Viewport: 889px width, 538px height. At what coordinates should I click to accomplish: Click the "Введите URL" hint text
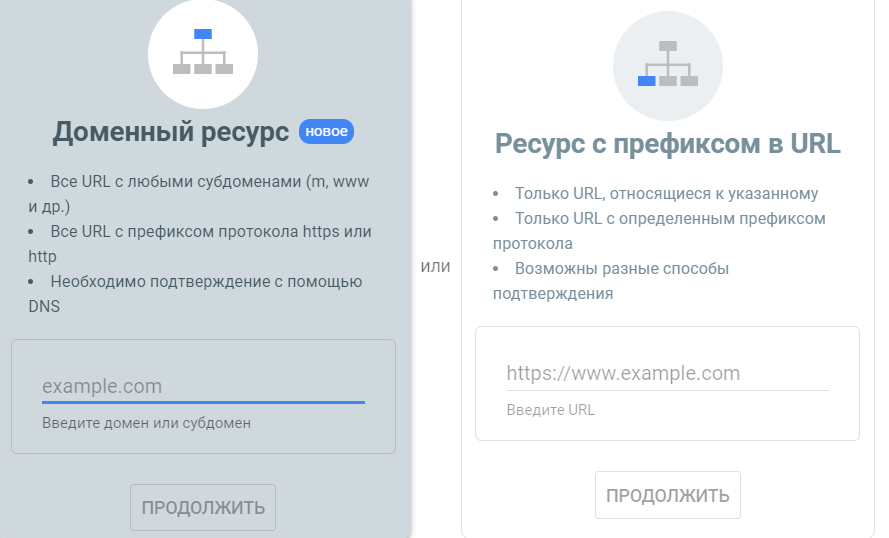tap(551, 410)
